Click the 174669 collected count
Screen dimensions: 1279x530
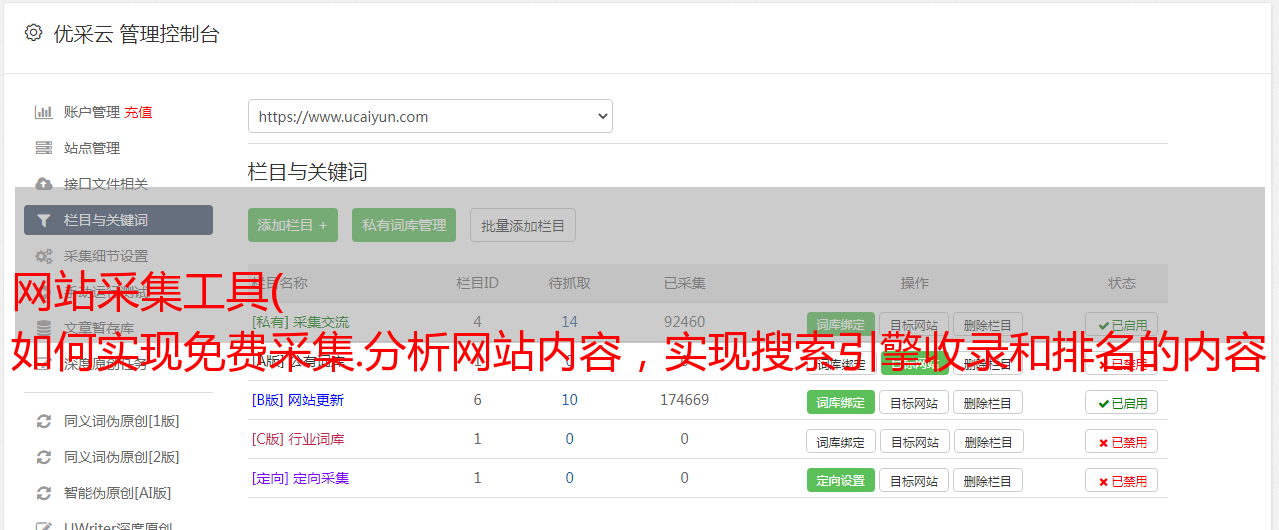pos(684,400)
